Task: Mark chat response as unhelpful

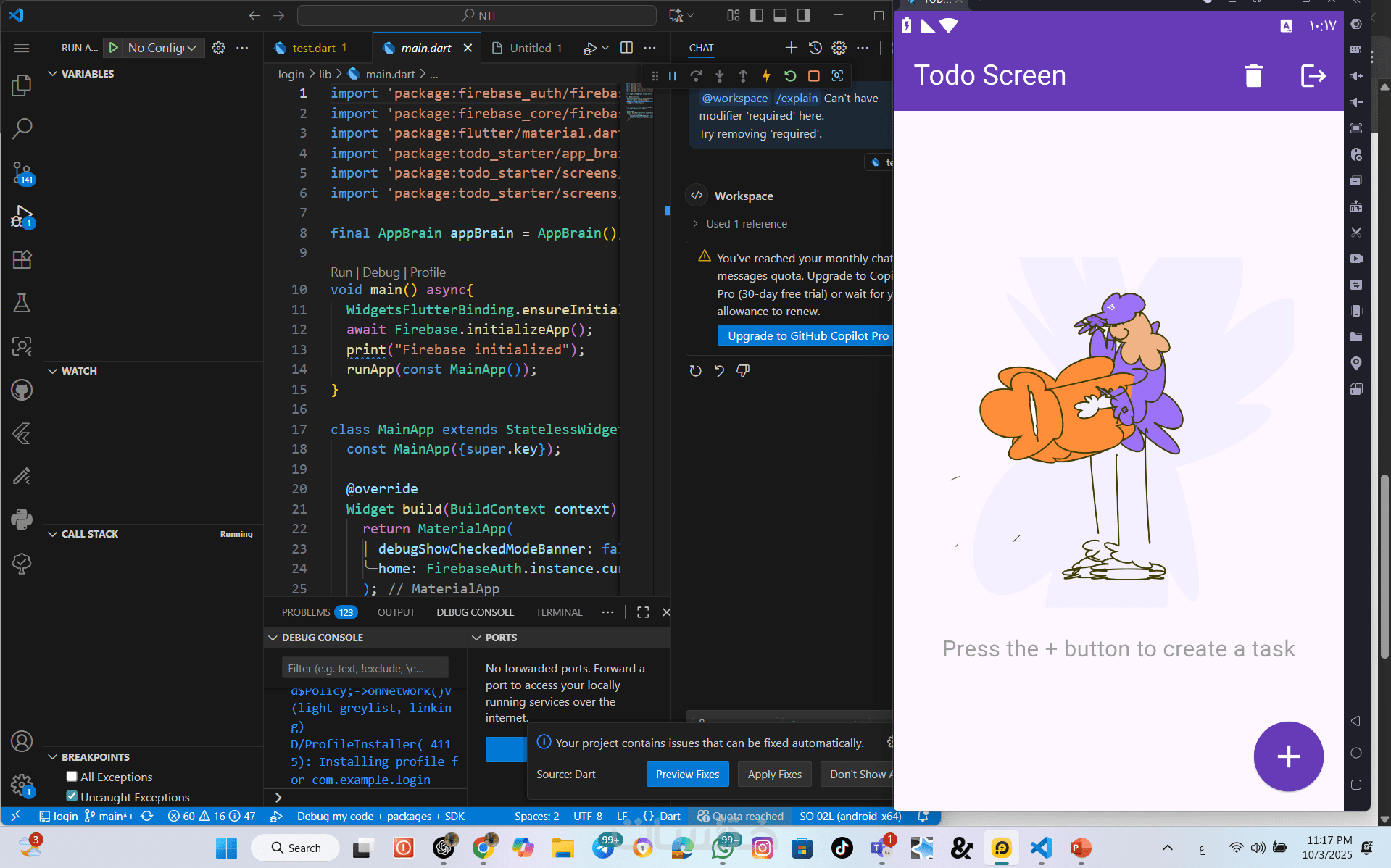Action: click(743, 371)
